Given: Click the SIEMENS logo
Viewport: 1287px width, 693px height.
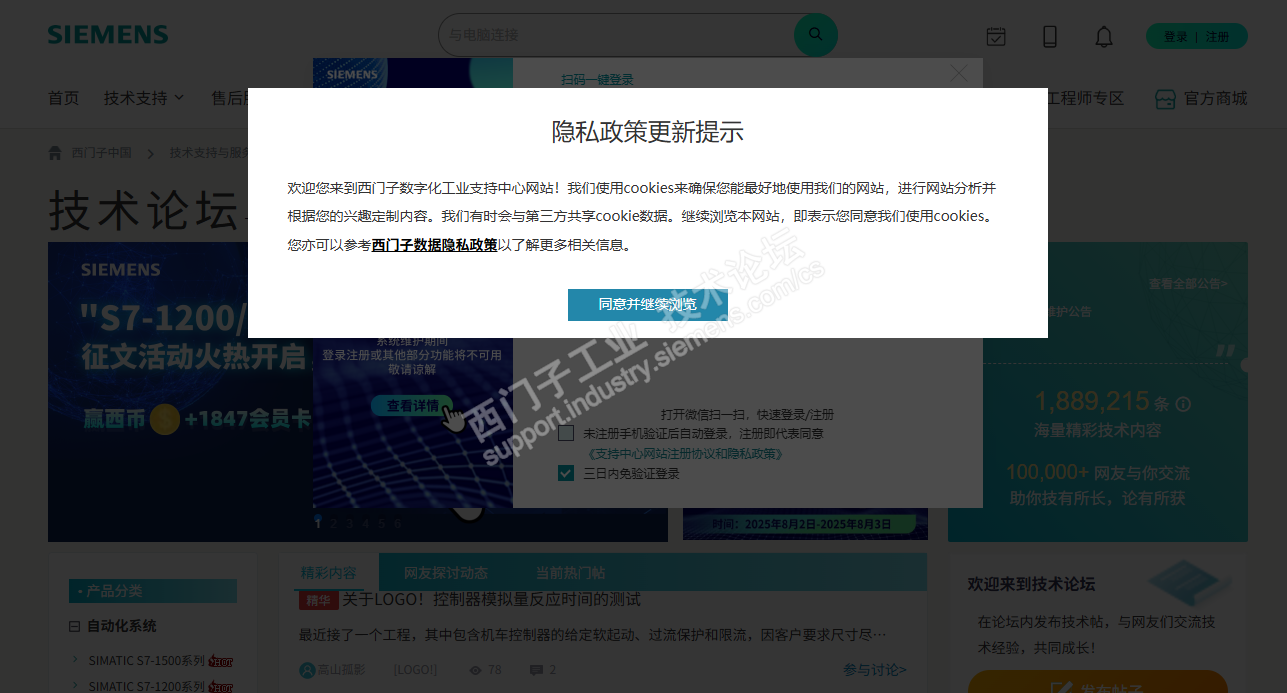Looking at the screenshot, I should click(x=108, y=35).
